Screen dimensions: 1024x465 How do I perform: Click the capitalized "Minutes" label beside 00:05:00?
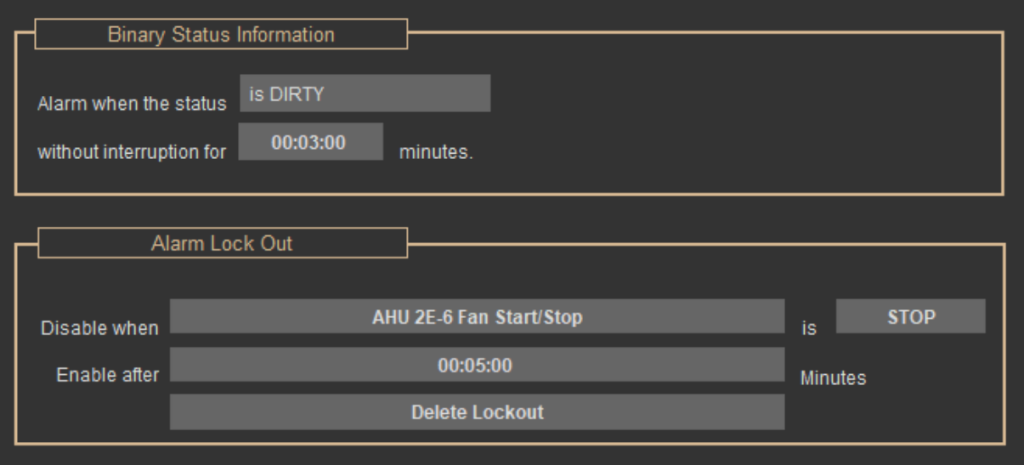pos(833,378)
